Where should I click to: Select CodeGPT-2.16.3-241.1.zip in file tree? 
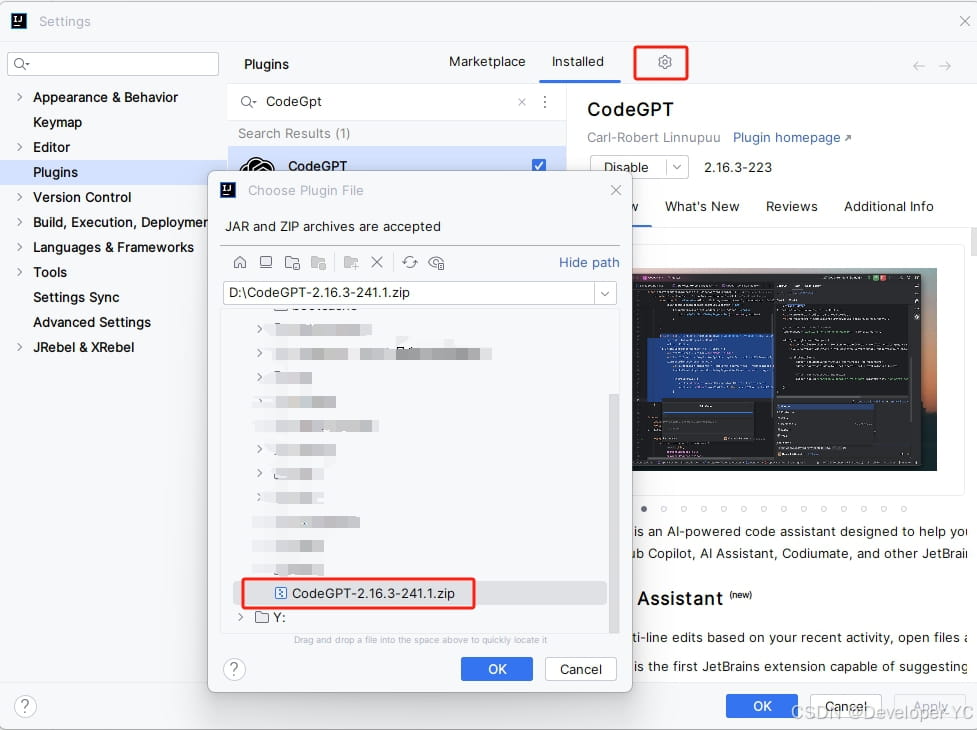(373, 593)
